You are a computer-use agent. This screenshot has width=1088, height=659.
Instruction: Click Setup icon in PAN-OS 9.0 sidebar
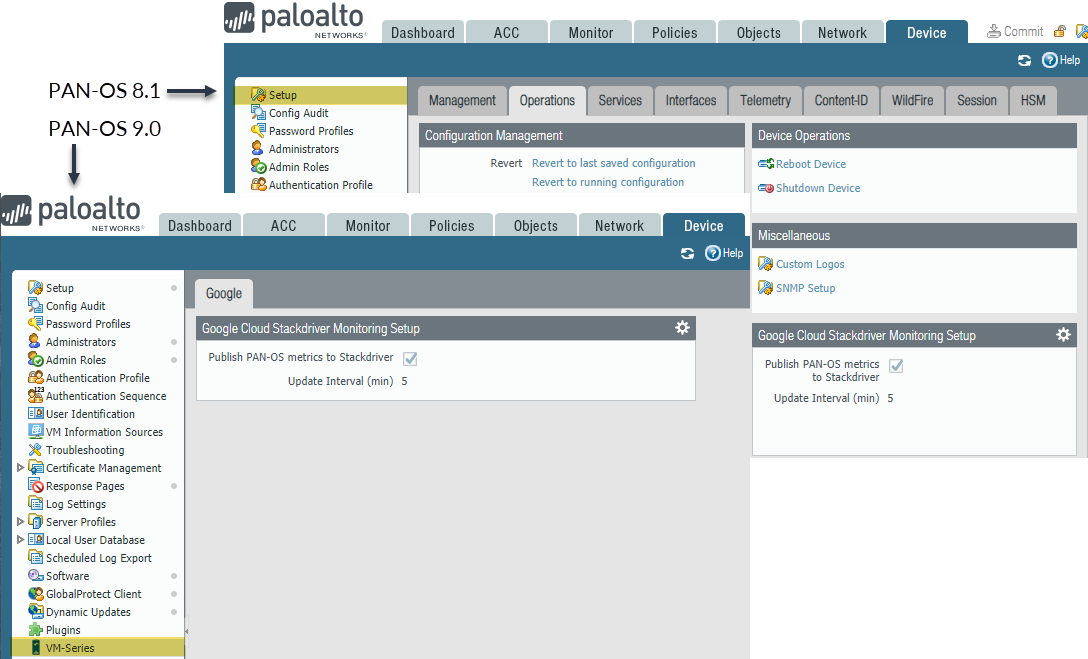click(35, 287)
